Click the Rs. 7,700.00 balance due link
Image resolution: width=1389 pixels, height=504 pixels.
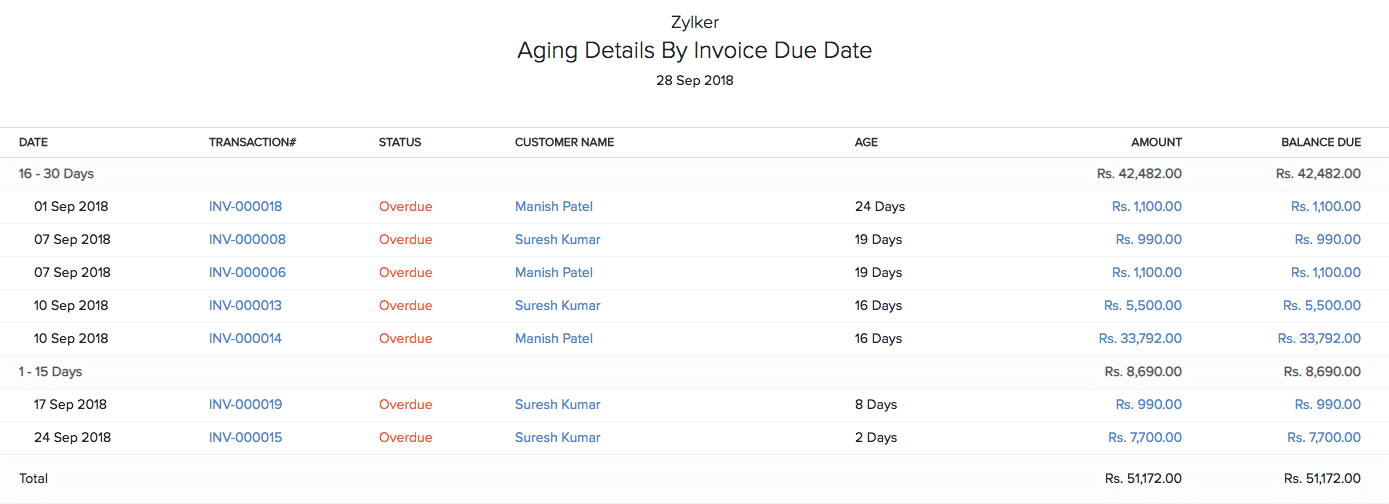1324,438
